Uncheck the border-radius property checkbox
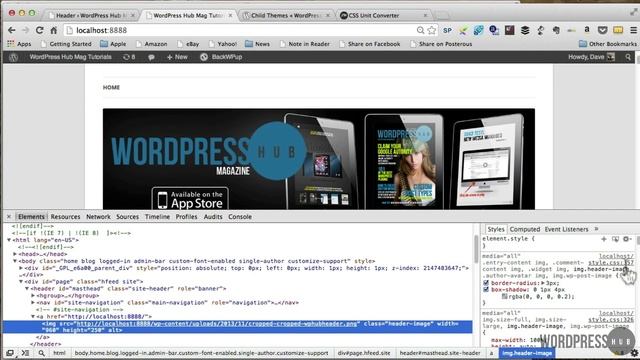Screen dimensions: 640x360 click(486, 283)
